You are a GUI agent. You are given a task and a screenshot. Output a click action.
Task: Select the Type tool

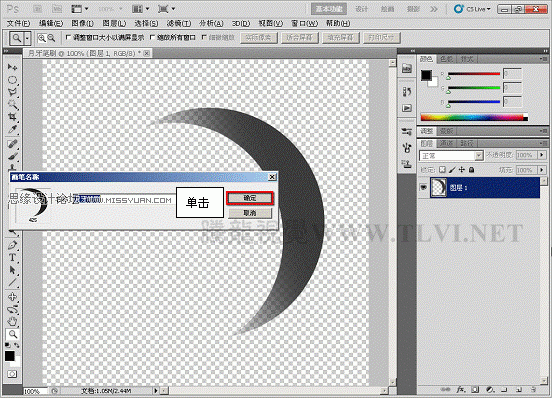pos(12,257)
